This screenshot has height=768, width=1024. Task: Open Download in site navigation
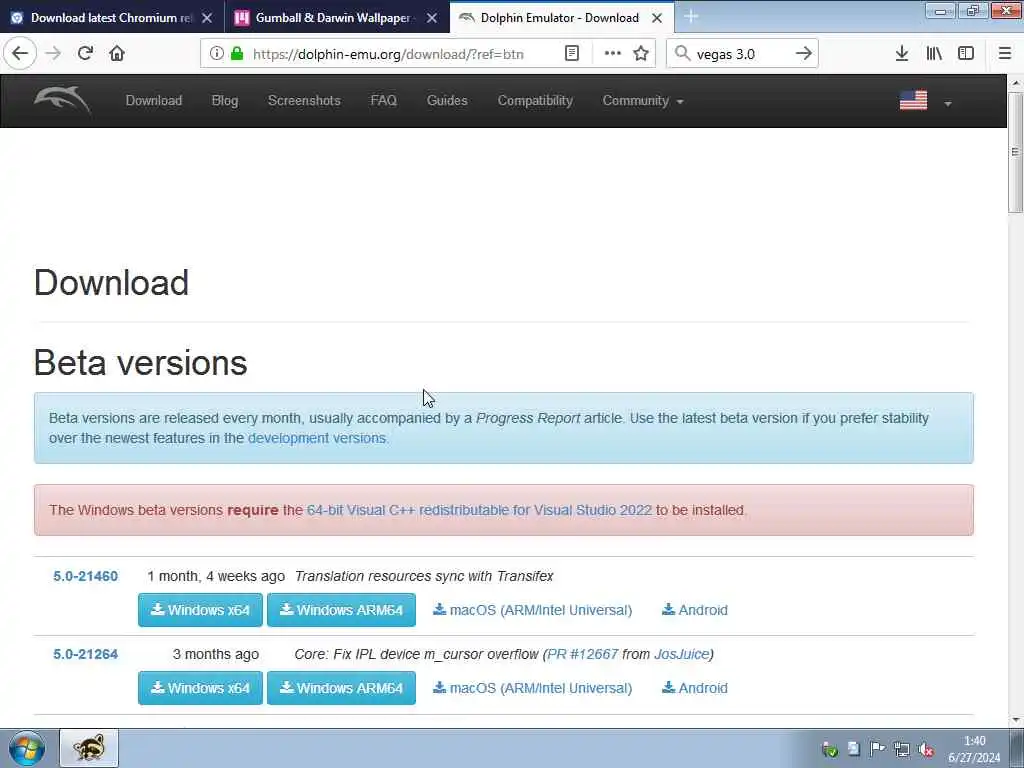153,101
